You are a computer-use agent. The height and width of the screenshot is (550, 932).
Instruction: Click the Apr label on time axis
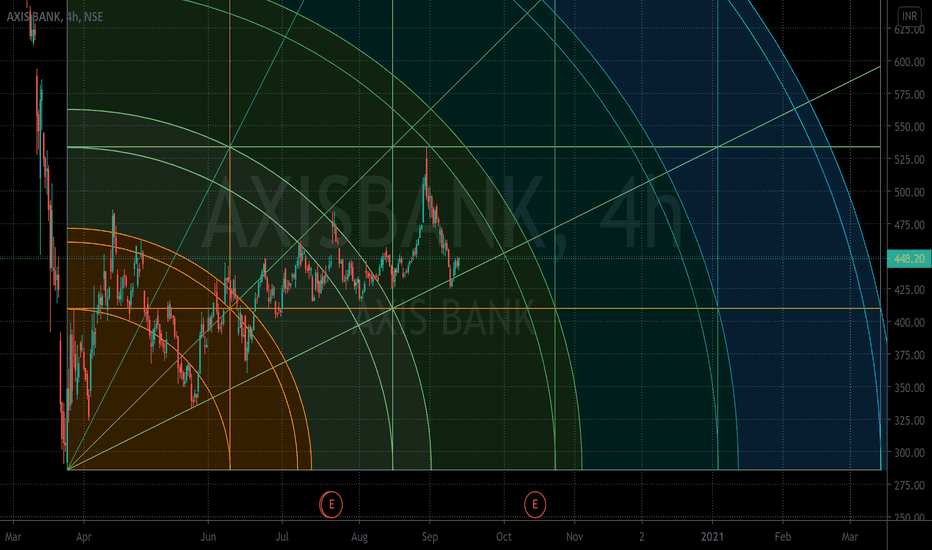point(84,537)
